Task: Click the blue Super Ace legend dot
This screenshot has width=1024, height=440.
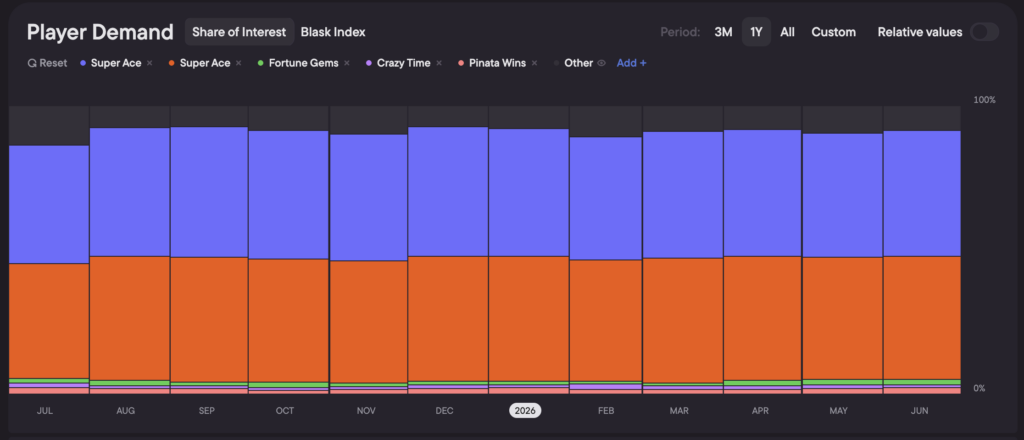Action: [83, 63]
